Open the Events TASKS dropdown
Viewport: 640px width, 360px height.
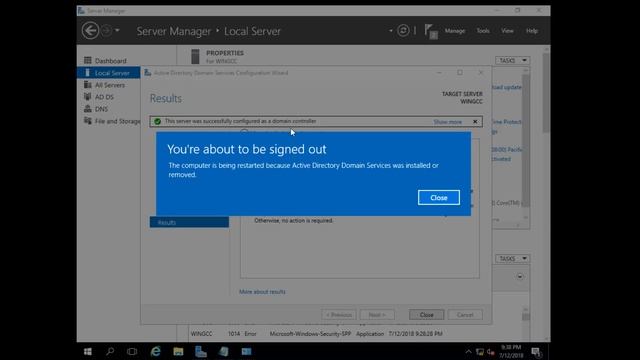point(513,258)
